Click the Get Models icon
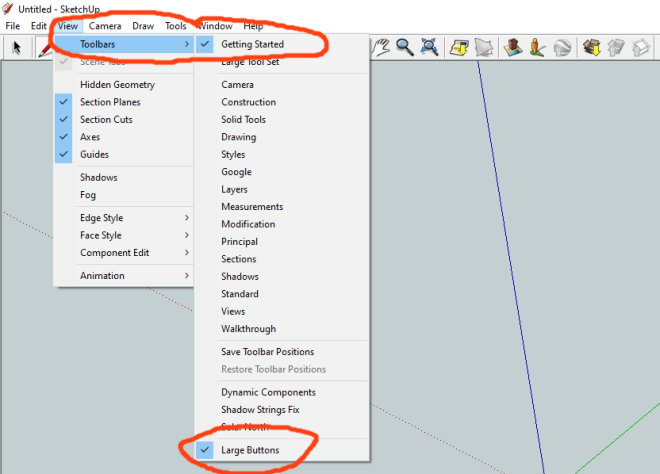 [x=591, y=47]
